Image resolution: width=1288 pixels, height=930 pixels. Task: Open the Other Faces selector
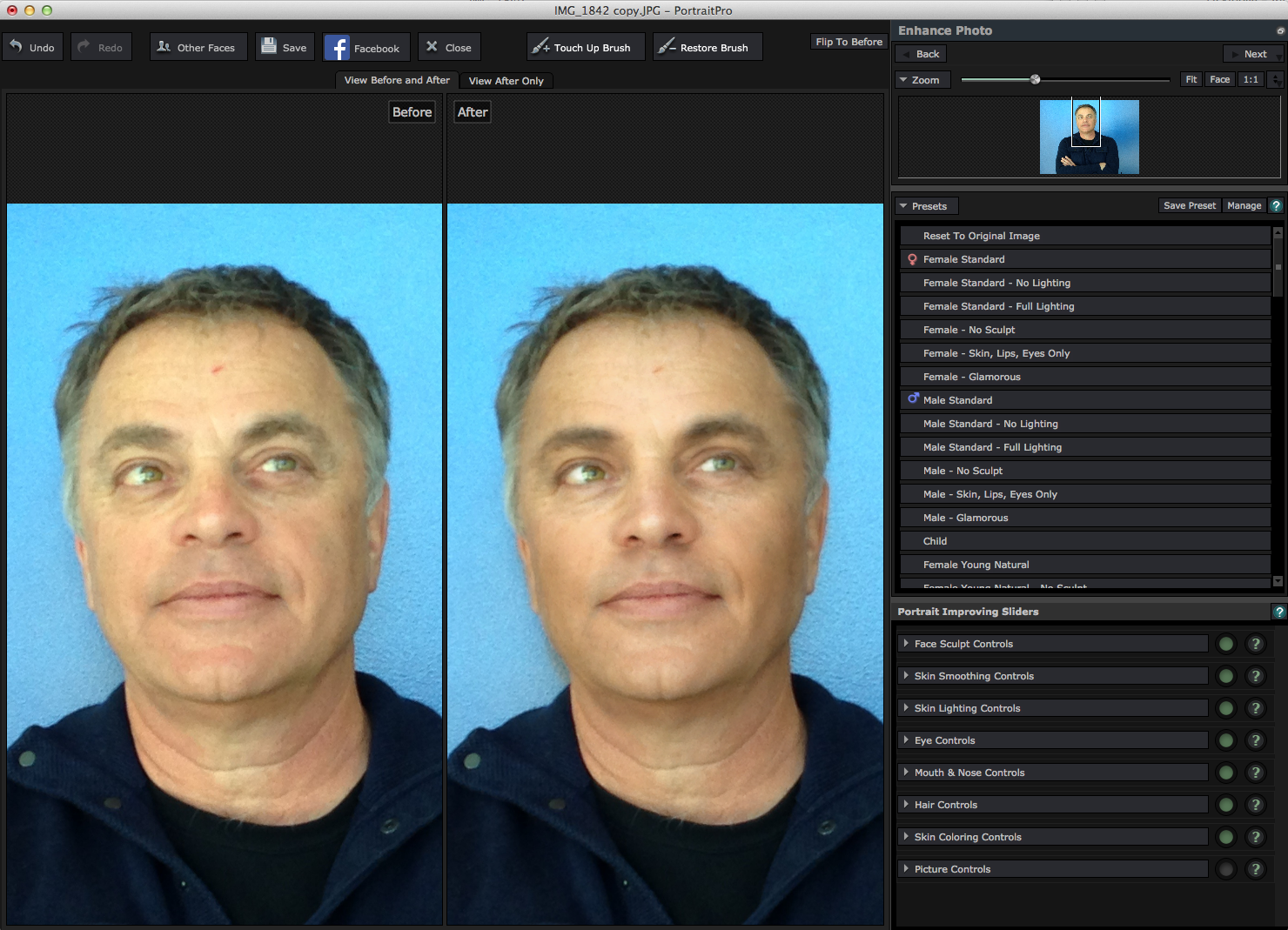pyautogui.click(x=198, y=47)
